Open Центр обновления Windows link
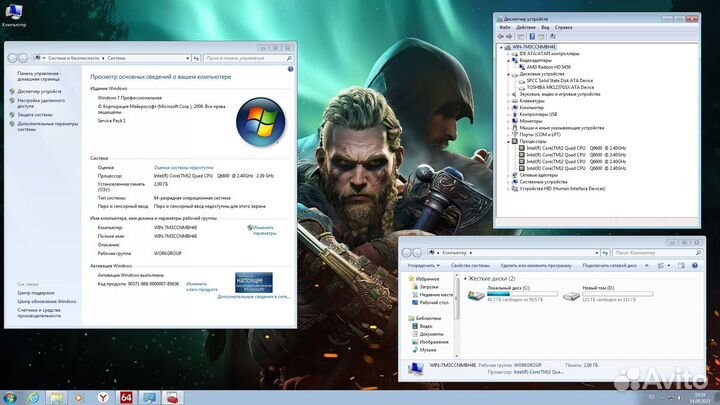720x405 pixels. (47, 302)
